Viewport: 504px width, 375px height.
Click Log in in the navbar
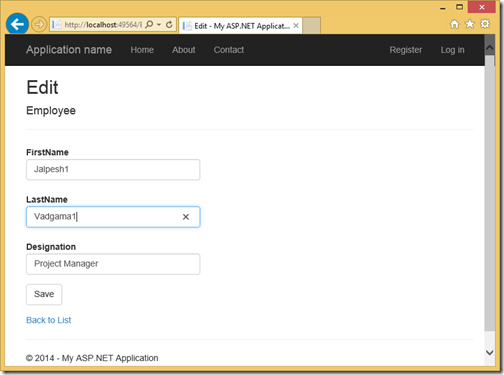[452, 50]
